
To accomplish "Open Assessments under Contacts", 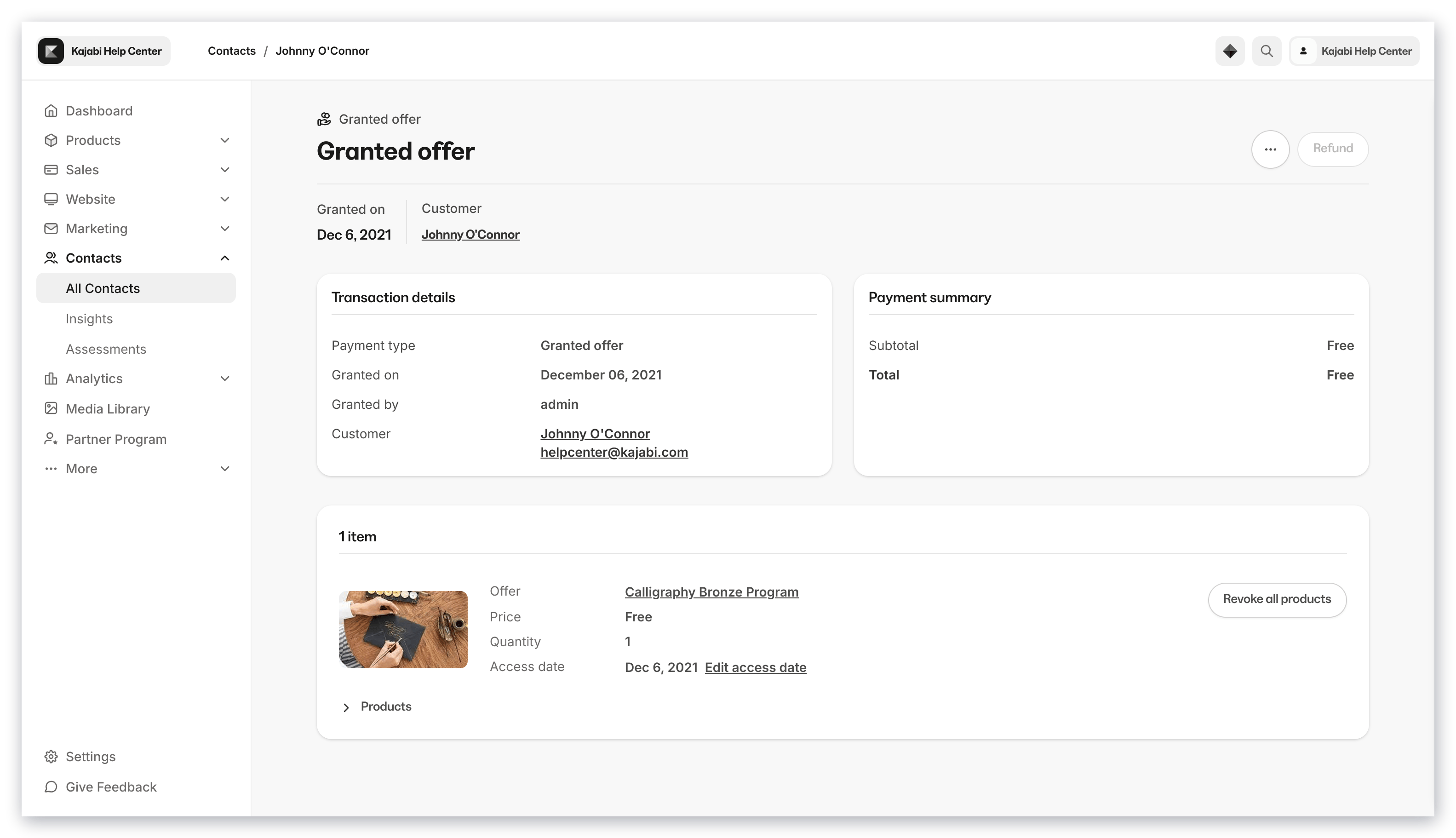I will click(x=106, y=349).
